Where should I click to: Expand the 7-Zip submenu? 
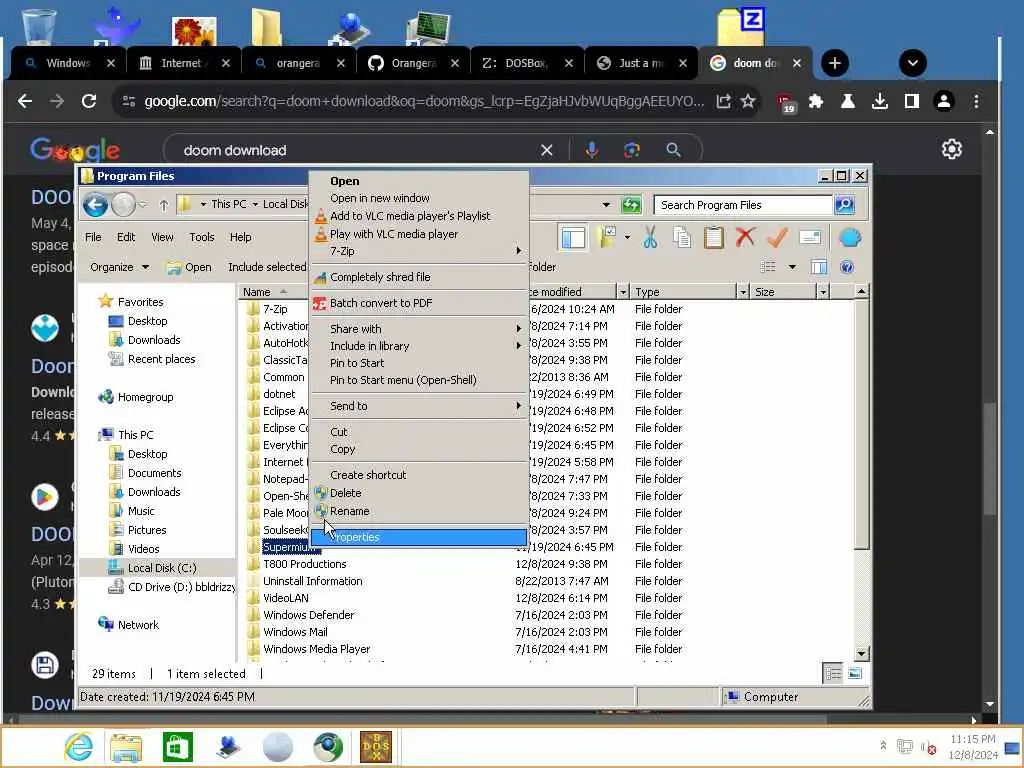coord(419,251)
